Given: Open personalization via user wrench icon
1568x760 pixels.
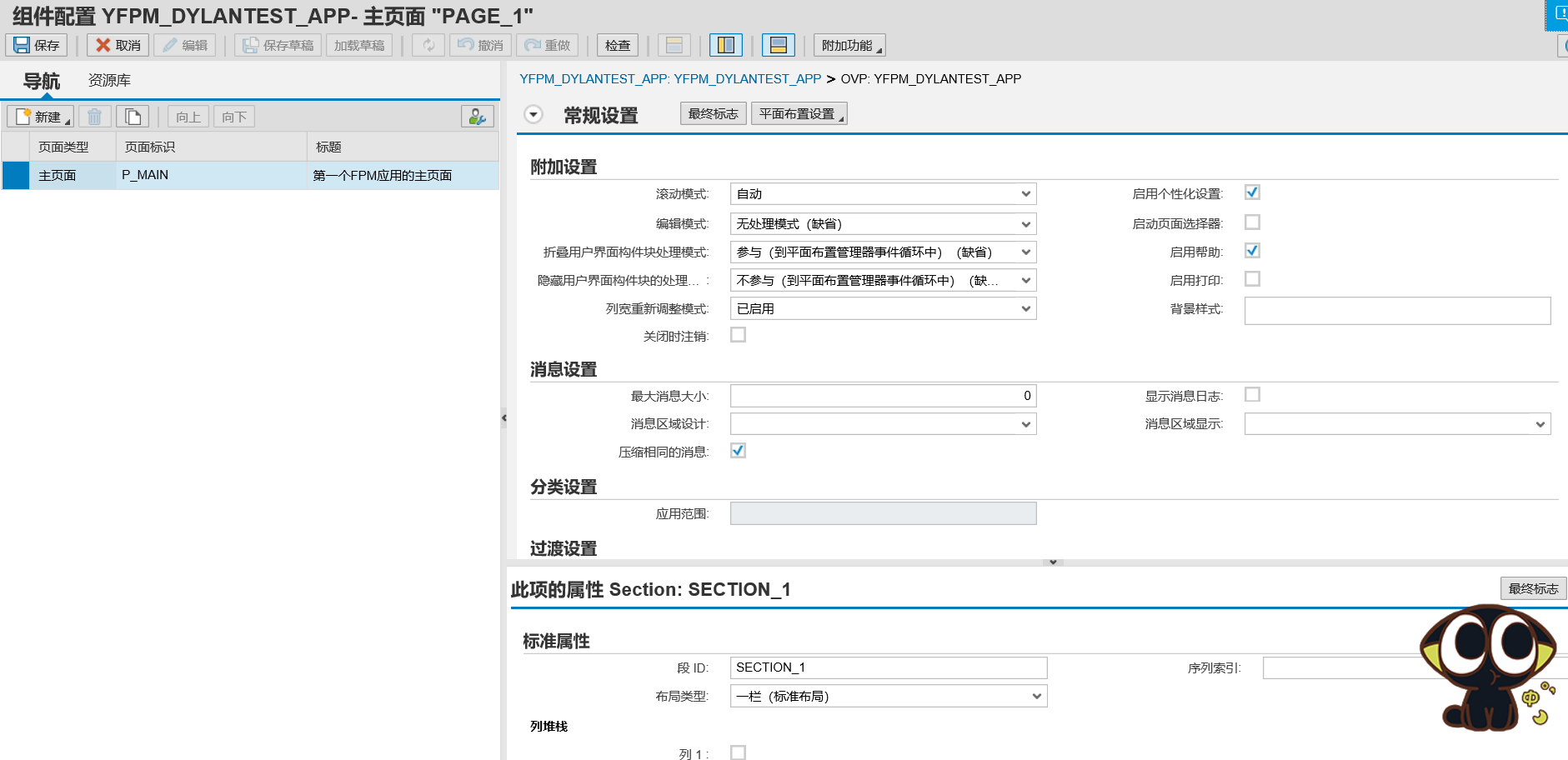Looking at the screenshot, I should tap(477, 116).
